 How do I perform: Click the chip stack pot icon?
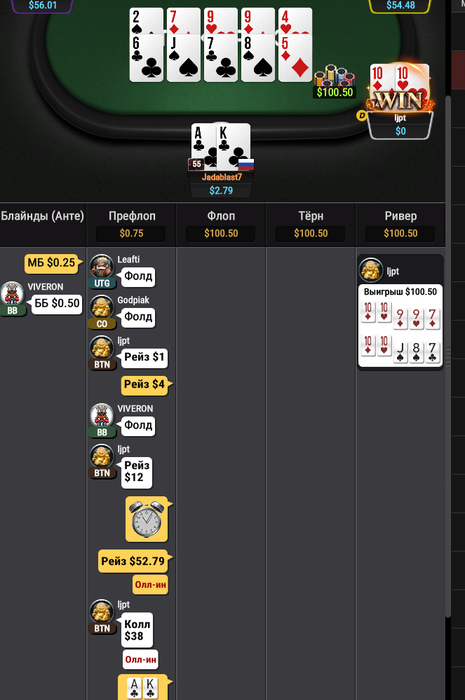pyautogui.click(x=334, y=76)
